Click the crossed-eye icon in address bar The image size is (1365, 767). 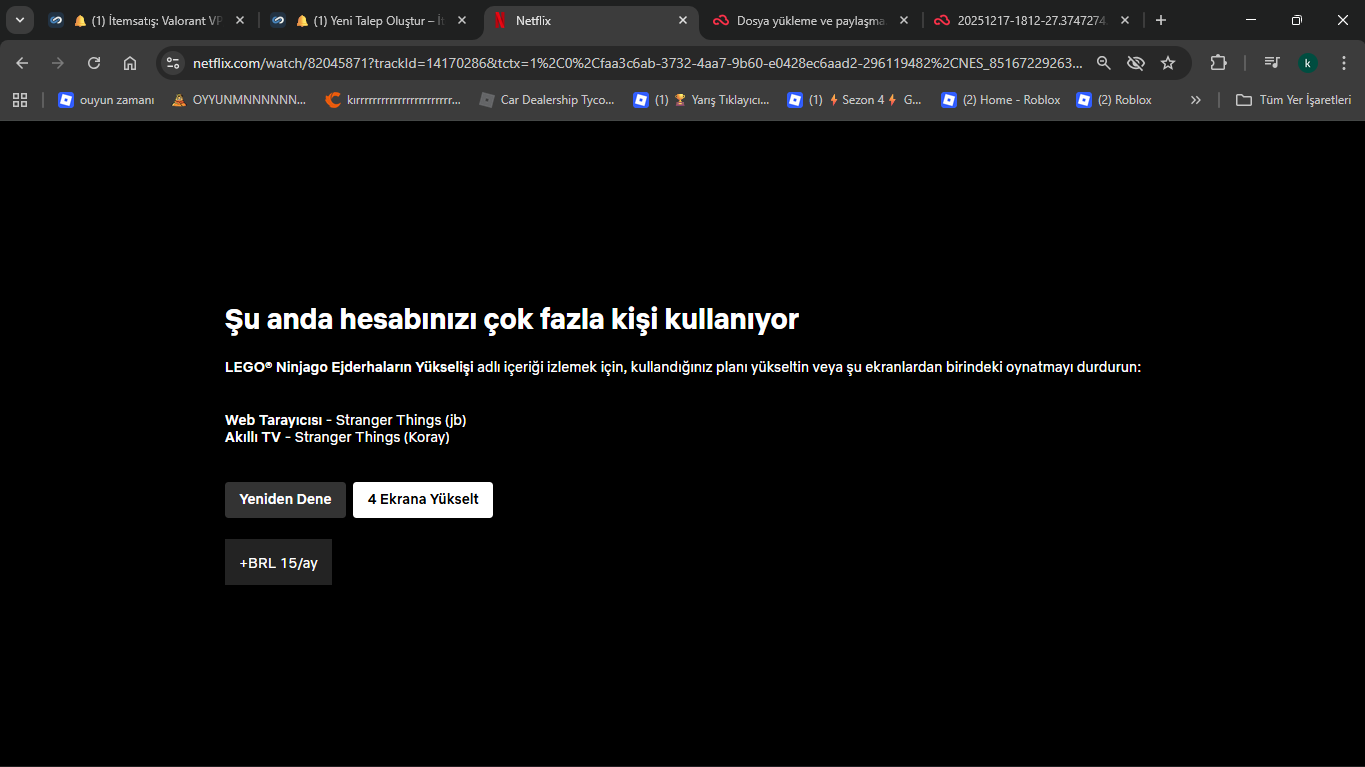click(1135, 63)
